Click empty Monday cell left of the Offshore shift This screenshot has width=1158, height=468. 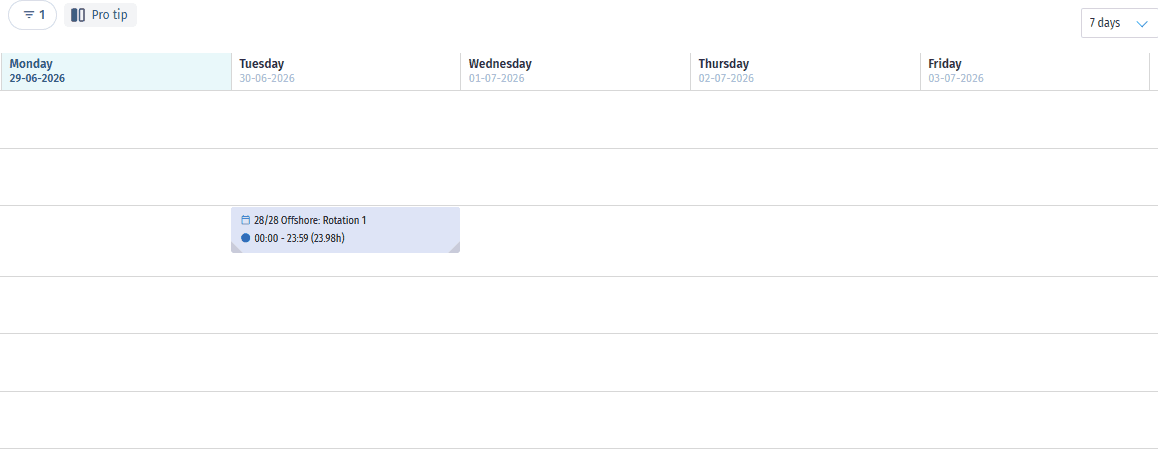[x=117, y=241]
